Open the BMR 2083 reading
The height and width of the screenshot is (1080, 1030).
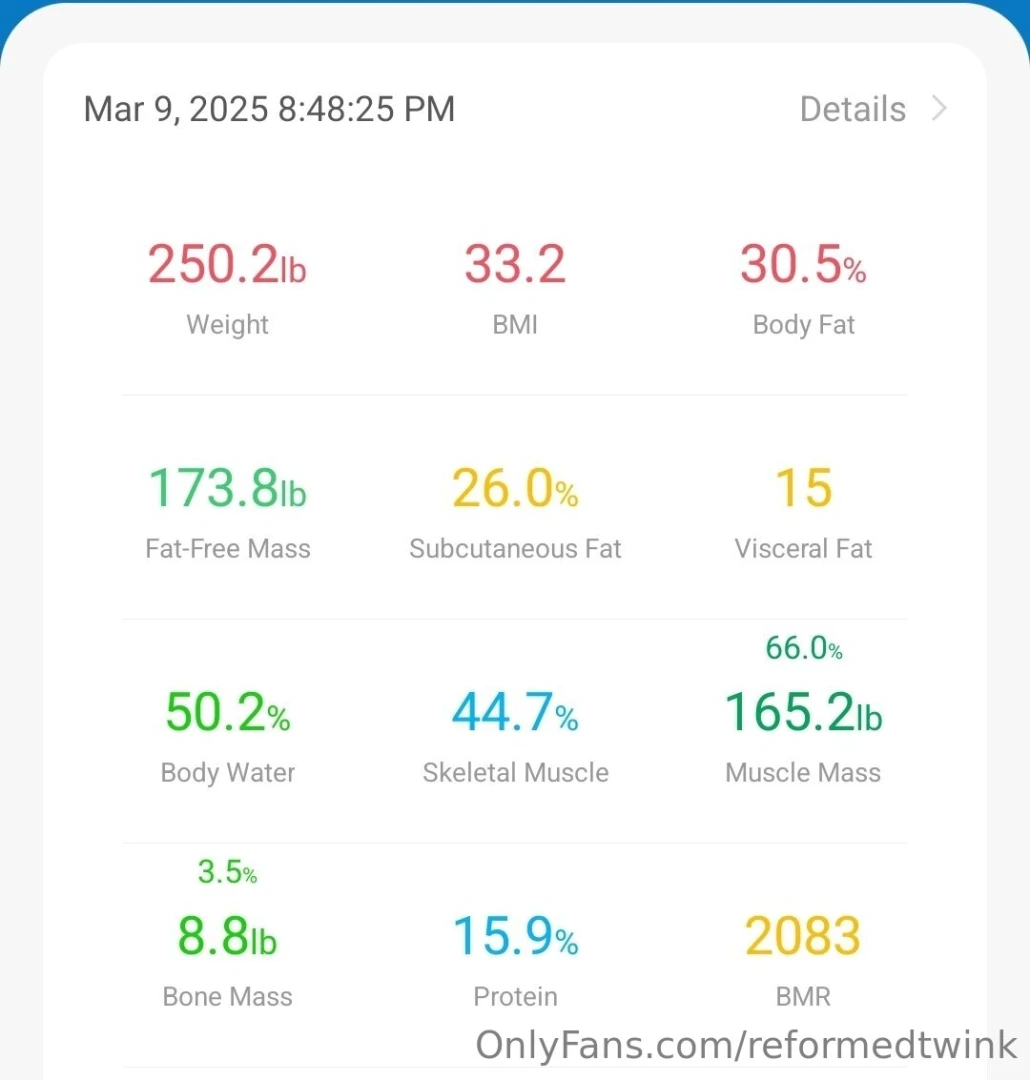click(x=803, y=937)
